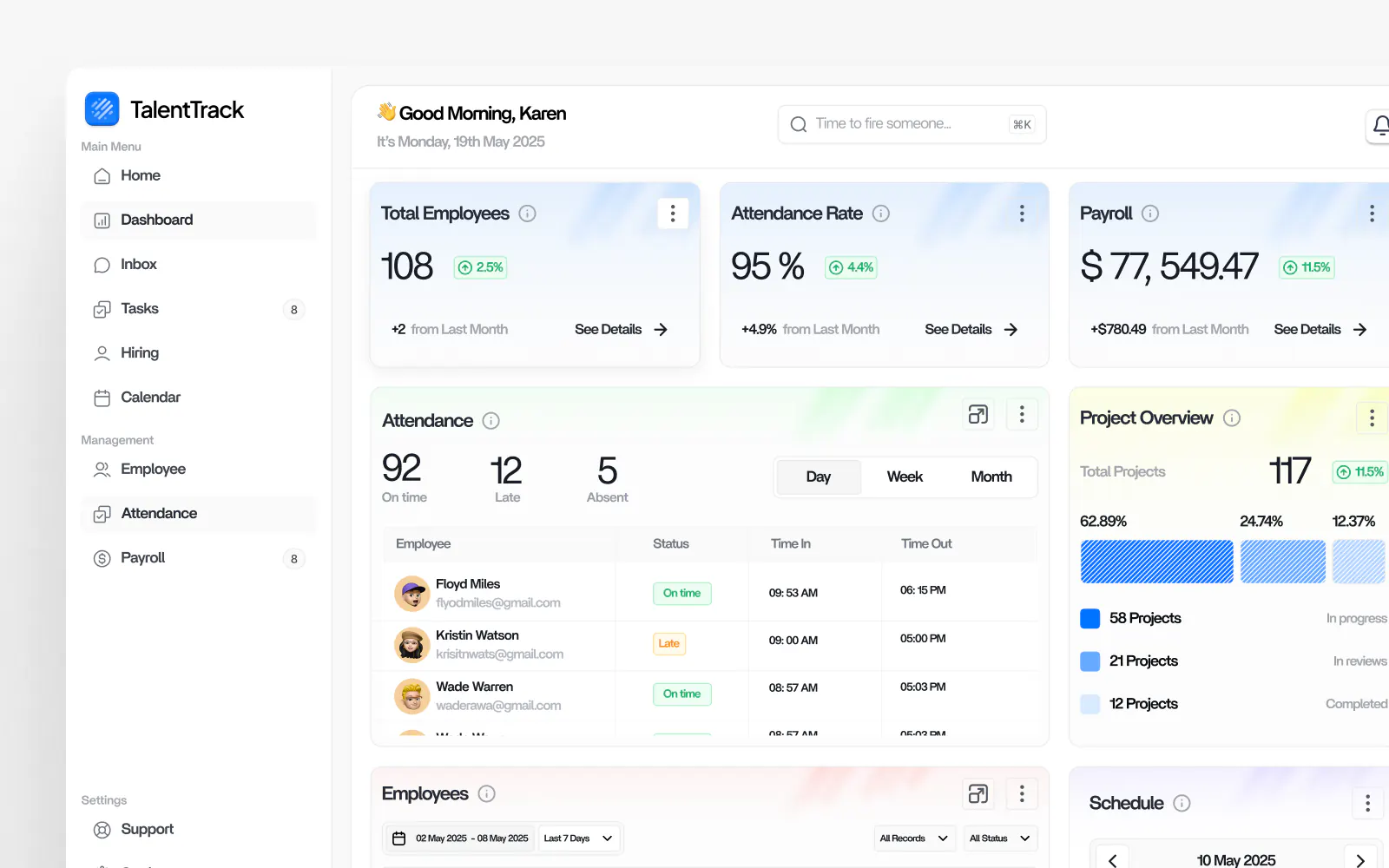Switch attendance view to Month
The height and width of the screenshot is (868, 1389).
tap(991, 477)
